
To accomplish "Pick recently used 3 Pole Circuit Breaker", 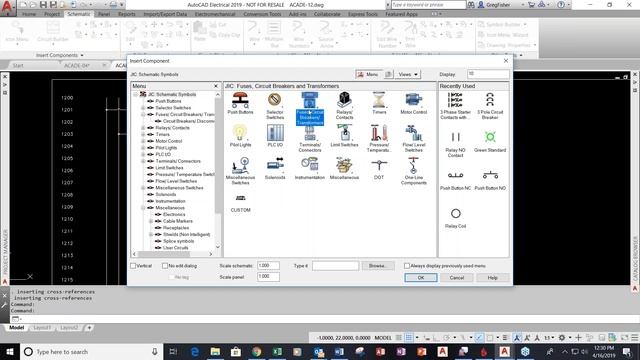I will tap(490, 100).
